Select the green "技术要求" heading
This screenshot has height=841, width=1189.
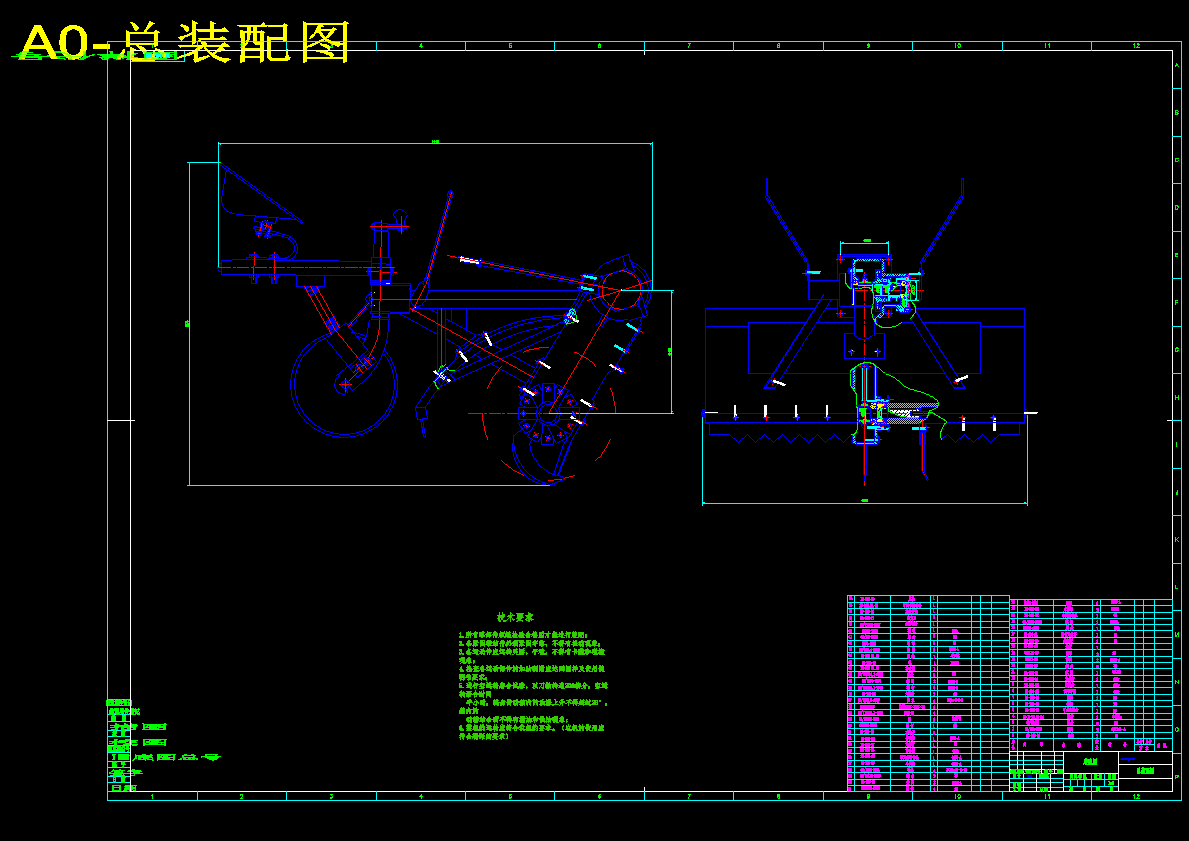[516, 618]
